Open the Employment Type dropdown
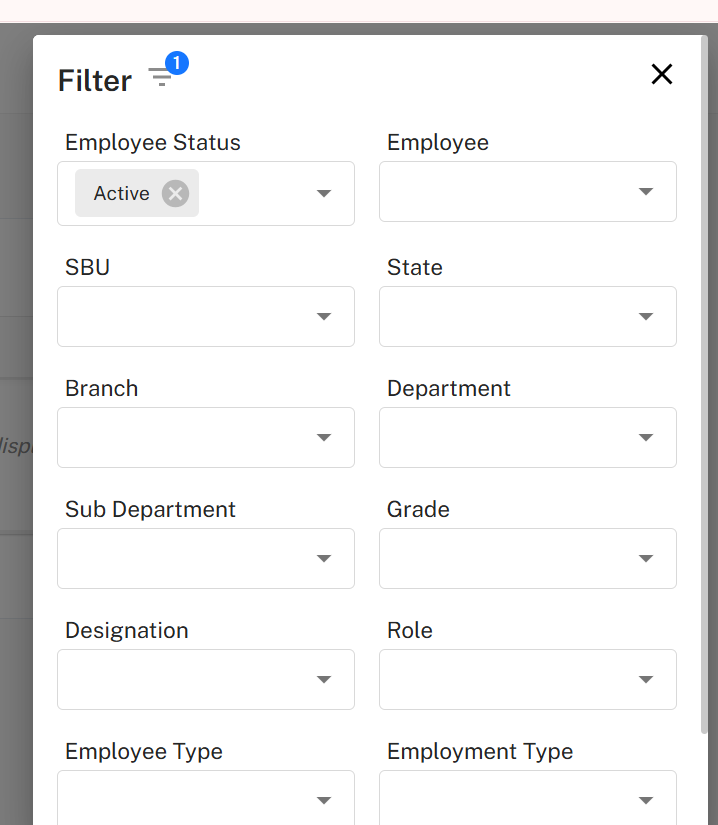Screen dimensions: 718x825 645,800
